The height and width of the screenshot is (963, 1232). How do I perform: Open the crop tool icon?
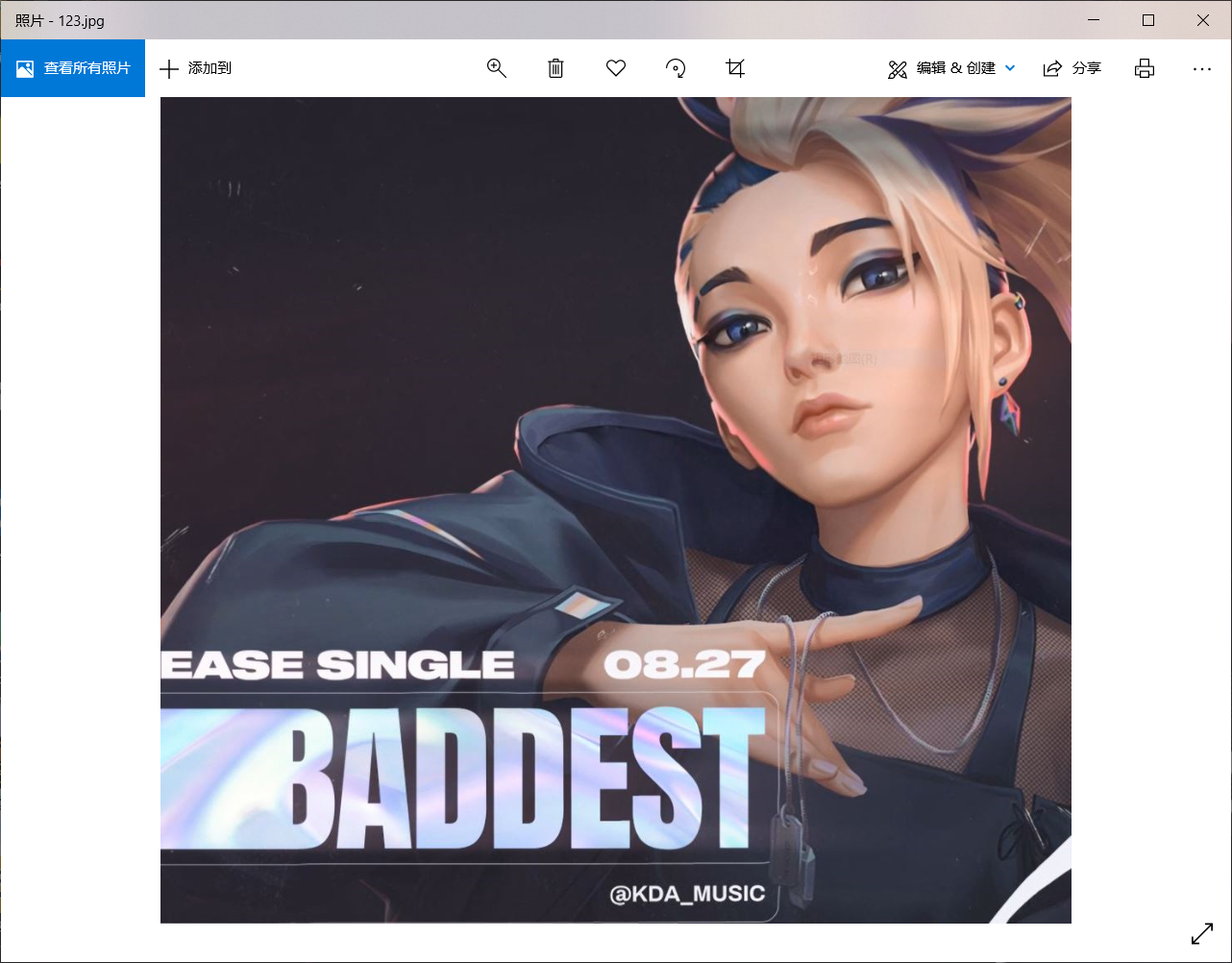coord(735,68)
